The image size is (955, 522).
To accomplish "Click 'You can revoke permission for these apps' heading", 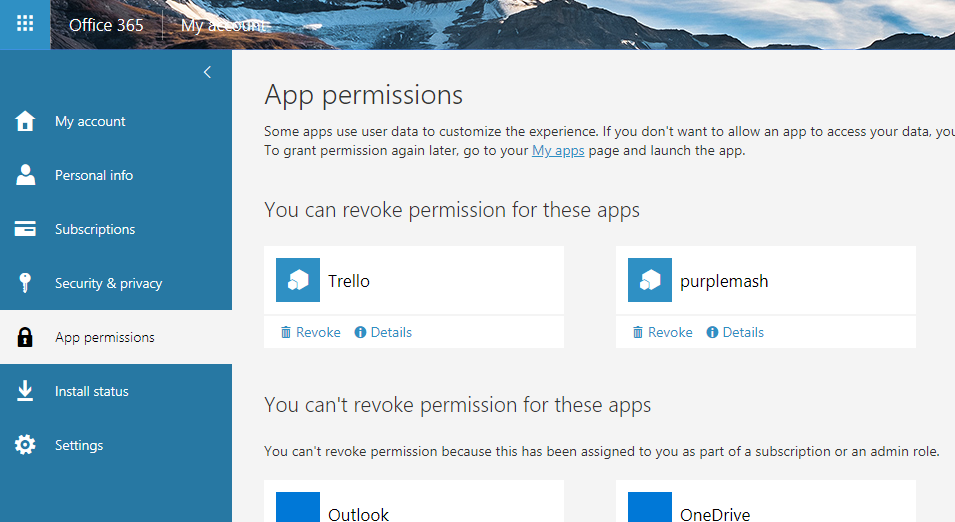I will coord(452,210).
